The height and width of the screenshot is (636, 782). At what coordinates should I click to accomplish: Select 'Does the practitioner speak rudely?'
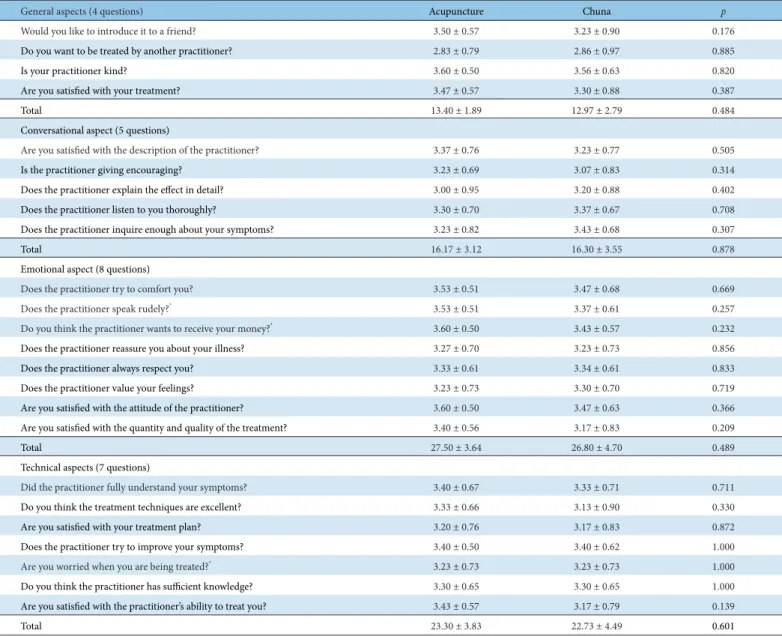pos(95,309)
